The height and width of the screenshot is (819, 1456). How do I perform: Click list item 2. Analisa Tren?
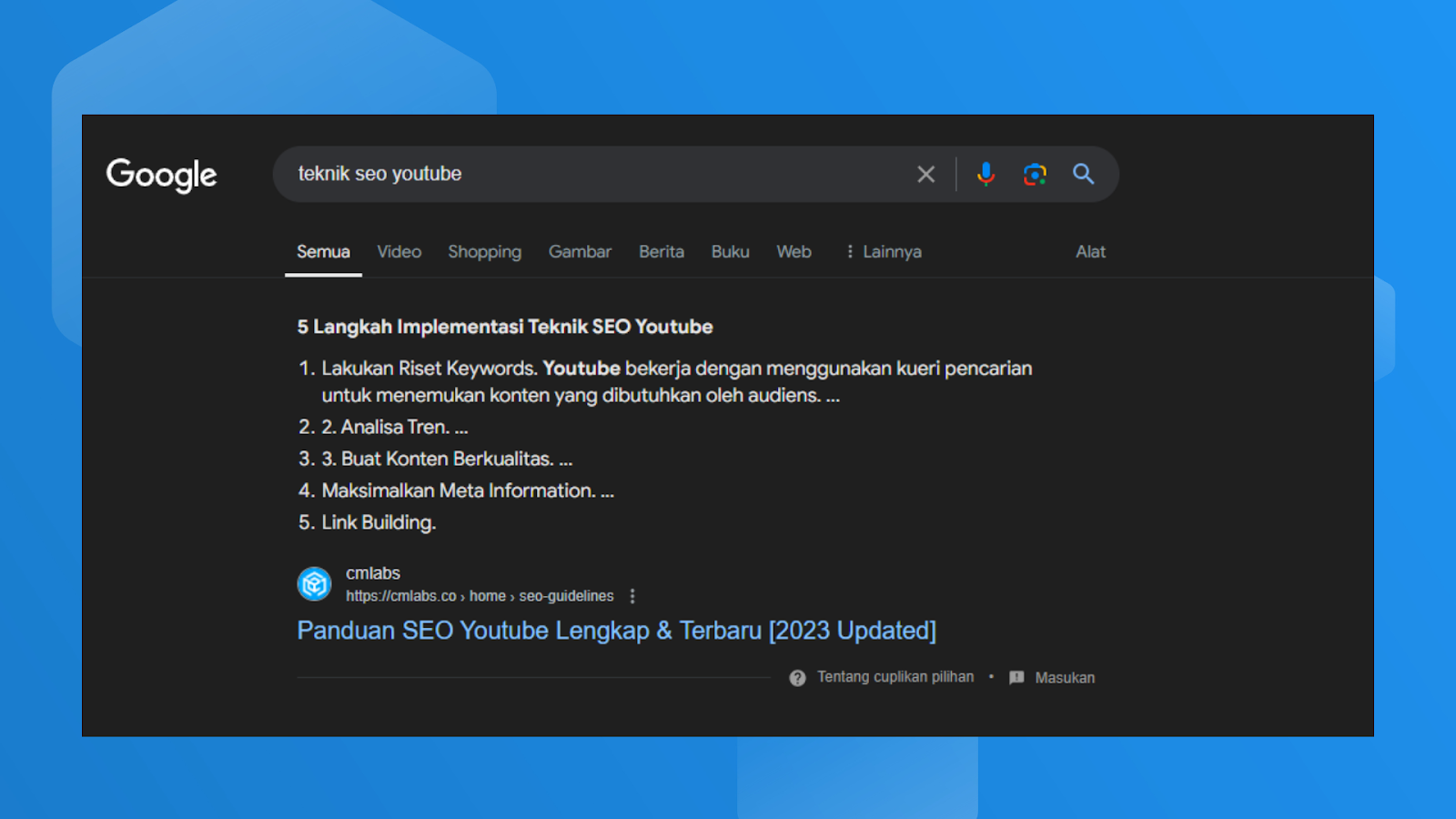[395, 427]
